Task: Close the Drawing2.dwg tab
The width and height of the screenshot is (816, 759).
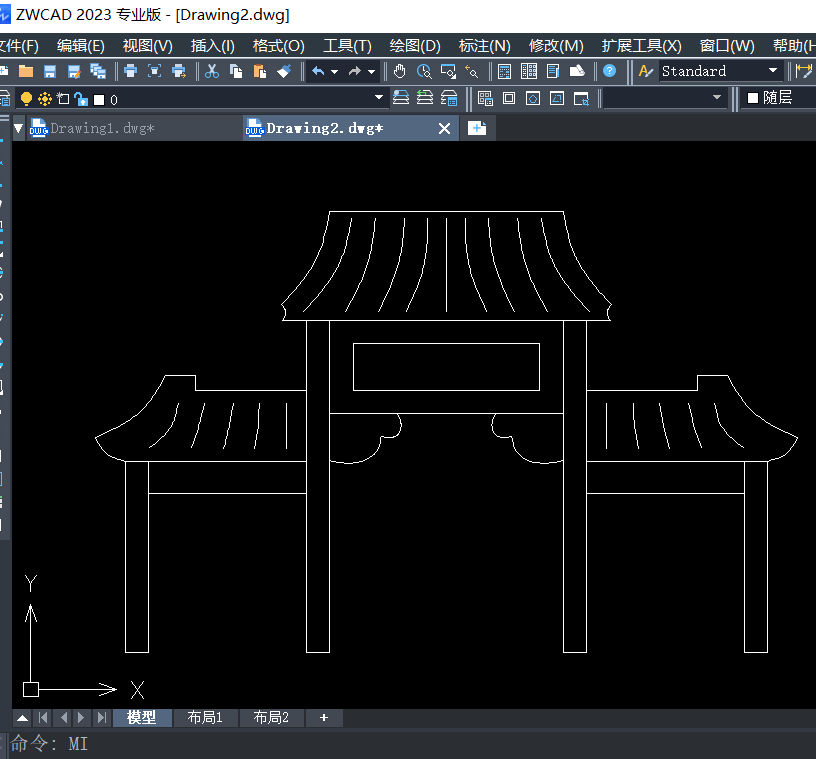Action: click(444, 129)
